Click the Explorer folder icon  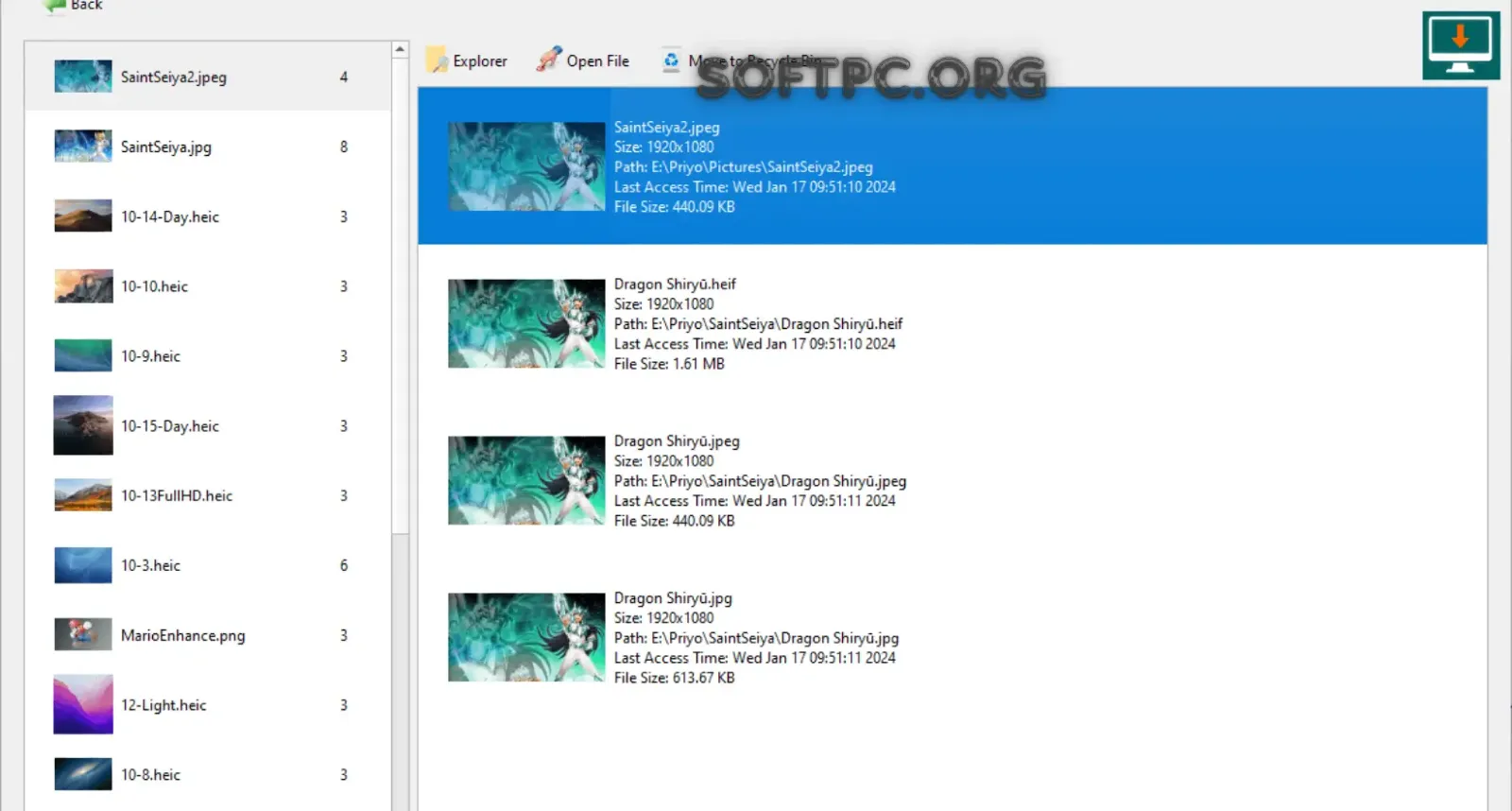tap(437, 60)
